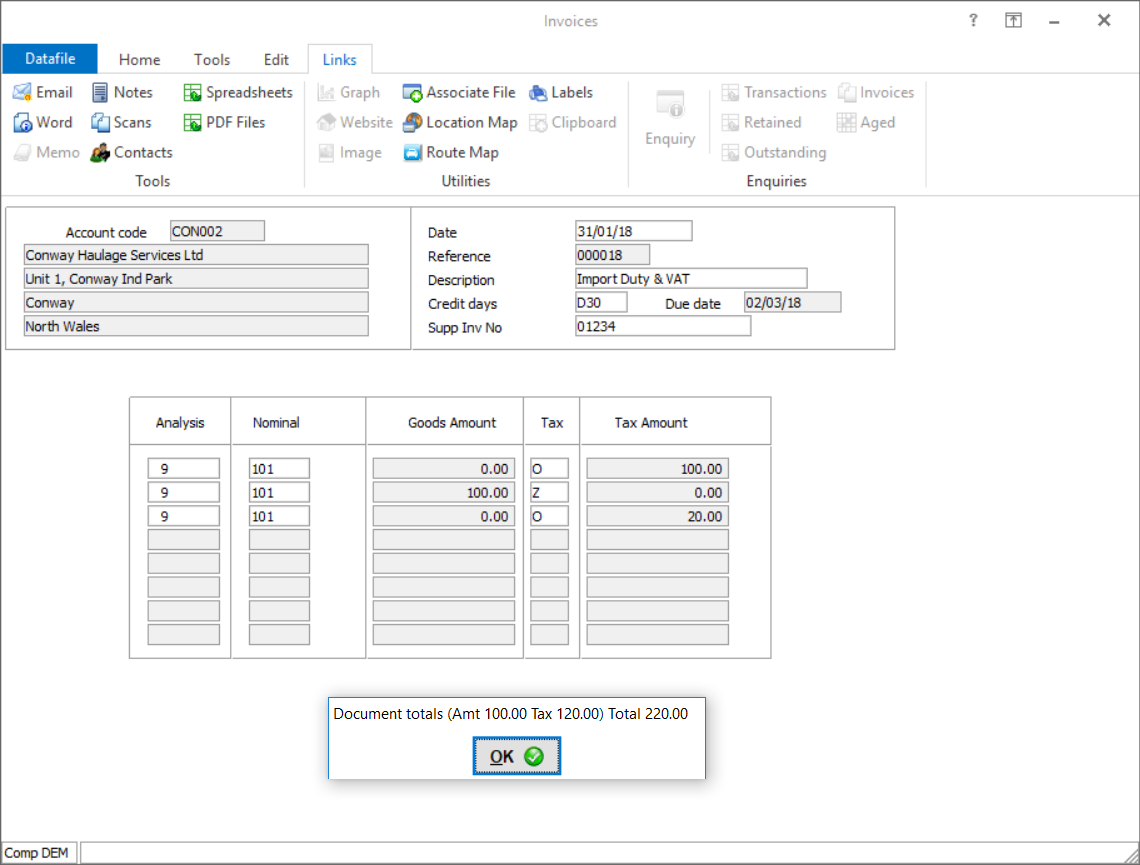The image size is (1140, 865).
Task: Launch the Word link icon
Action: (43, 122)
